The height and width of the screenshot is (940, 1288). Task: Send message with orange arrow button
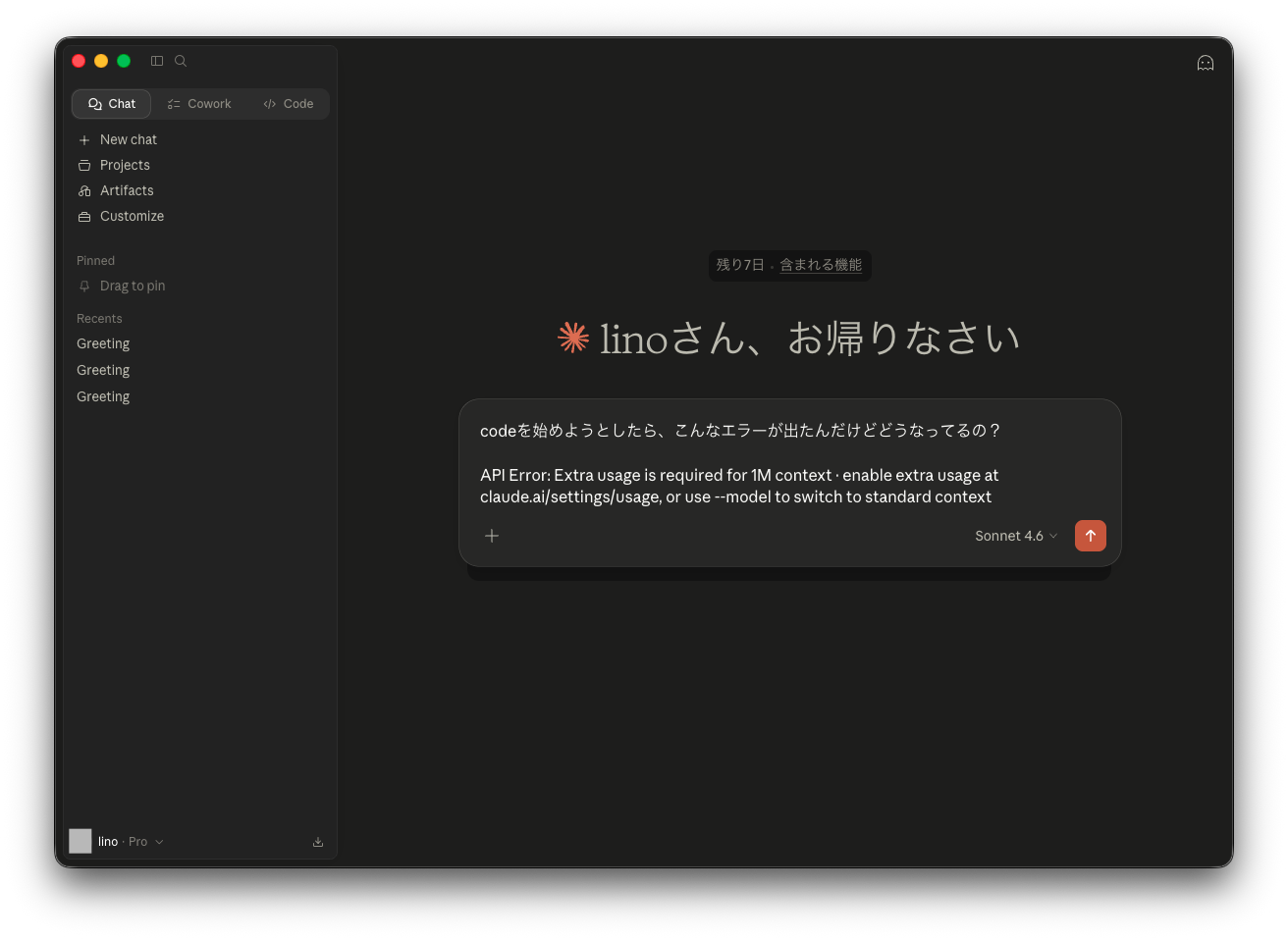pos(1090,536)
